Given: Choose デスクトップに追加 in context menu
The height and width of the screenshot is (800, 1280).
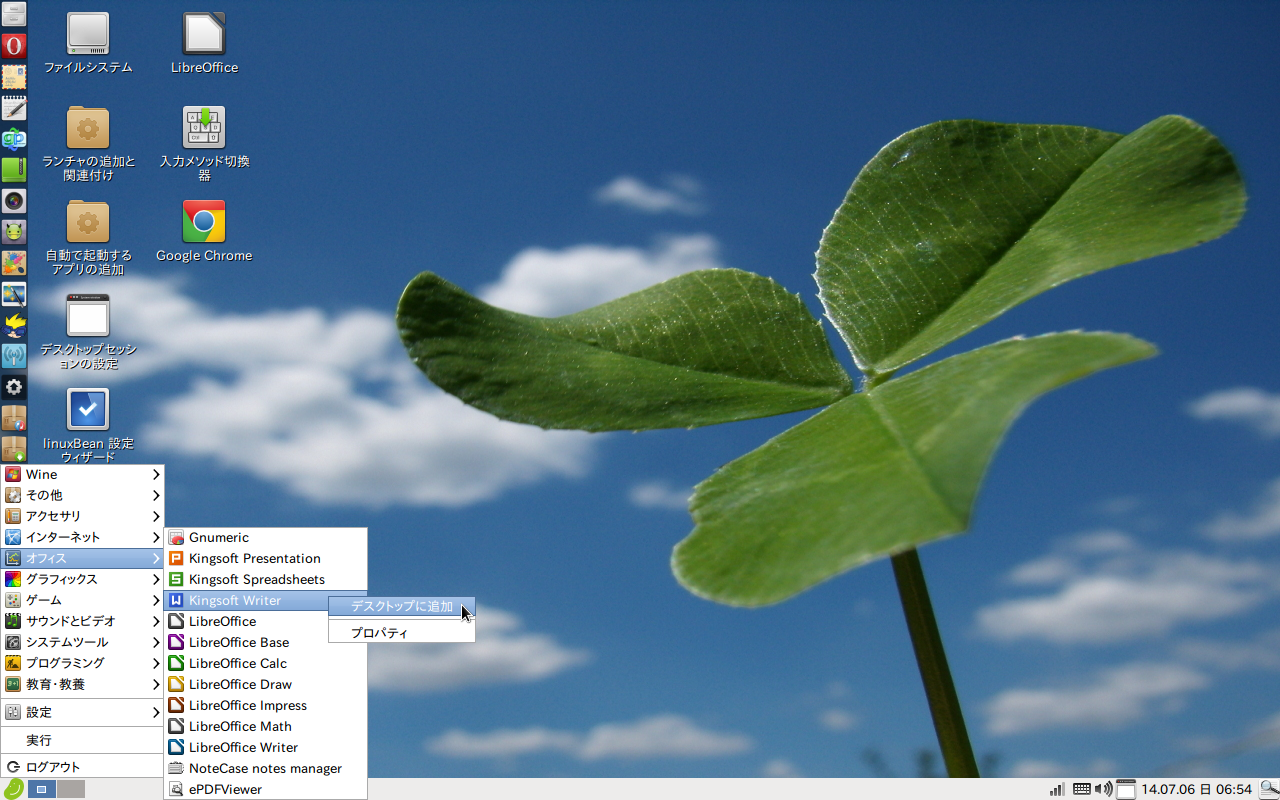Looking at the screenshot, I should point(402,606).
